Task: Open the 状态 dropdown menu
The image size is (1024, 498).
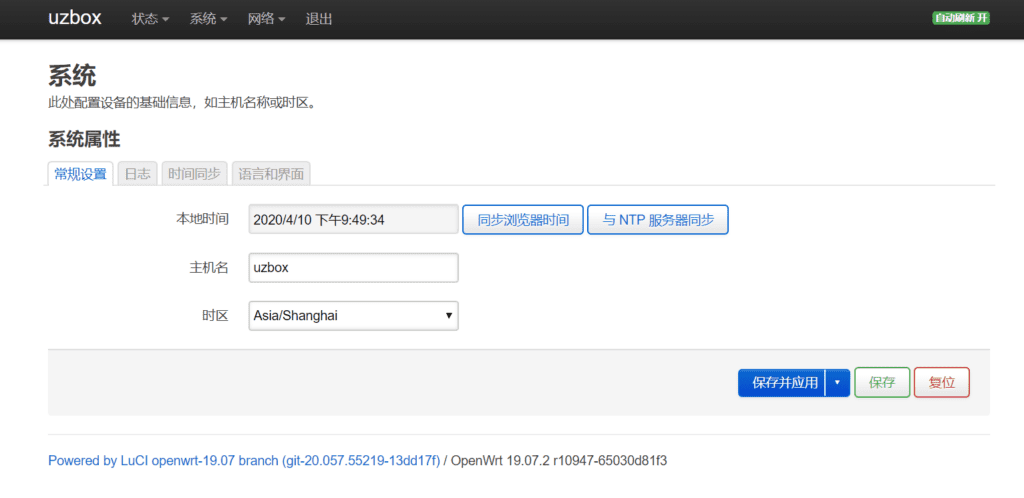Action: 150,19
